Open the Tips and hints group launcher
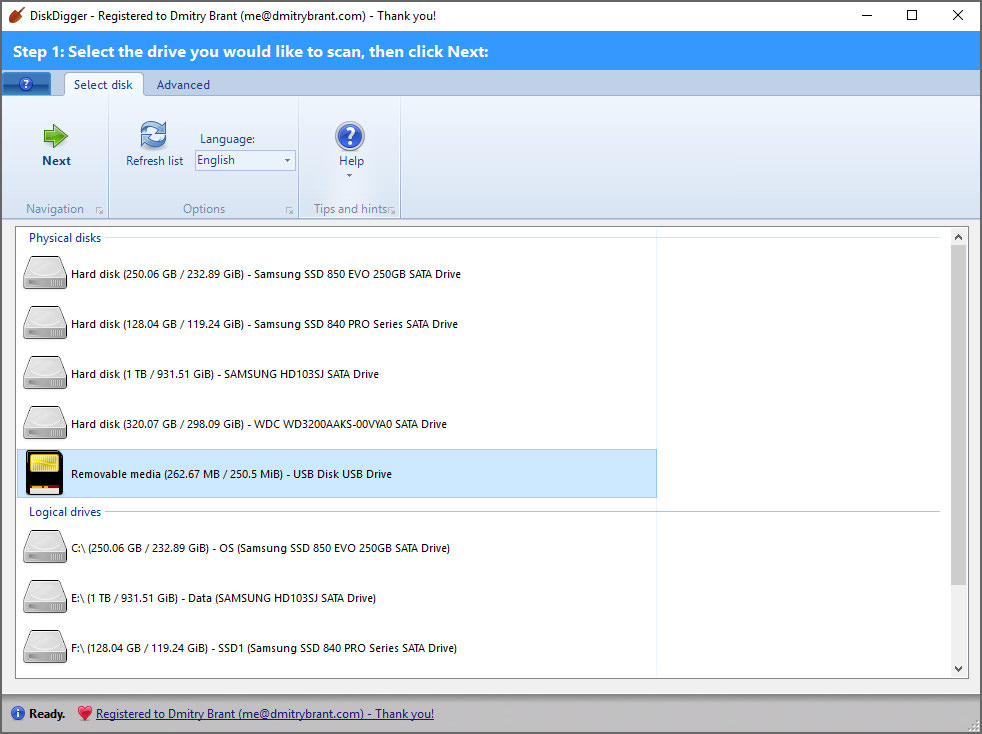 click(x=392, y=210)
